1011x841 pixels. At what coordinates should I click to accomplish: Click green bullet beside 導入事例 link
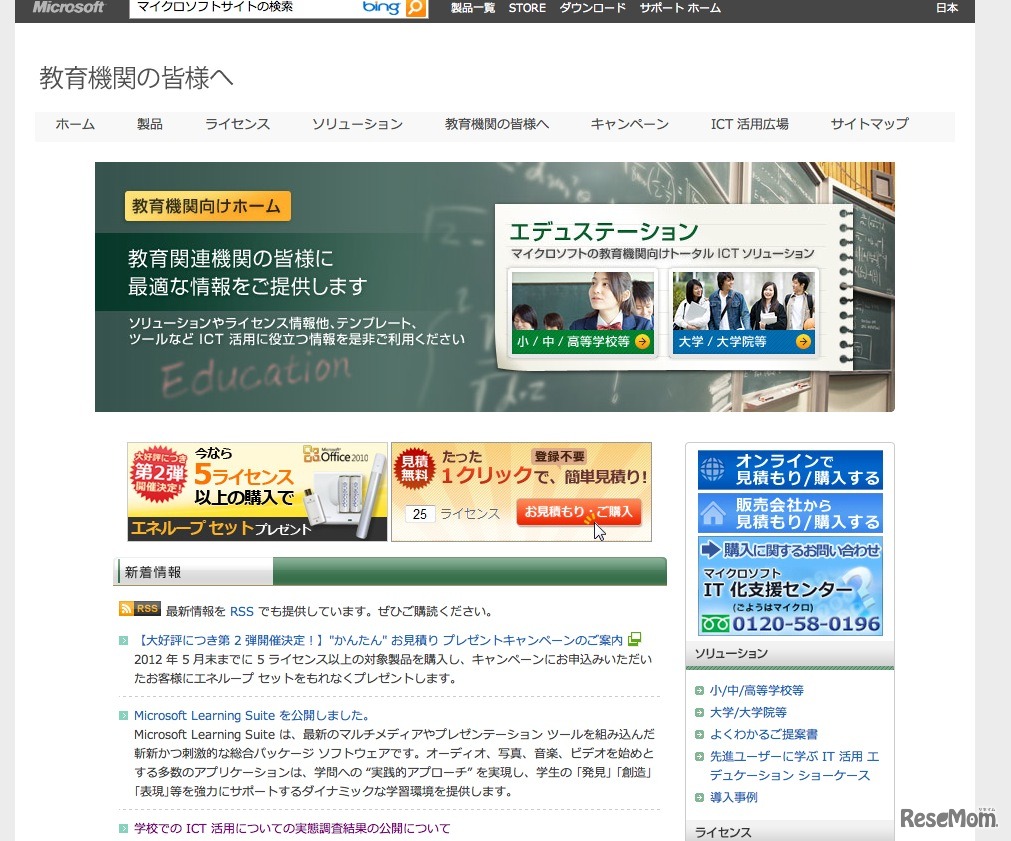pos(699,798)
